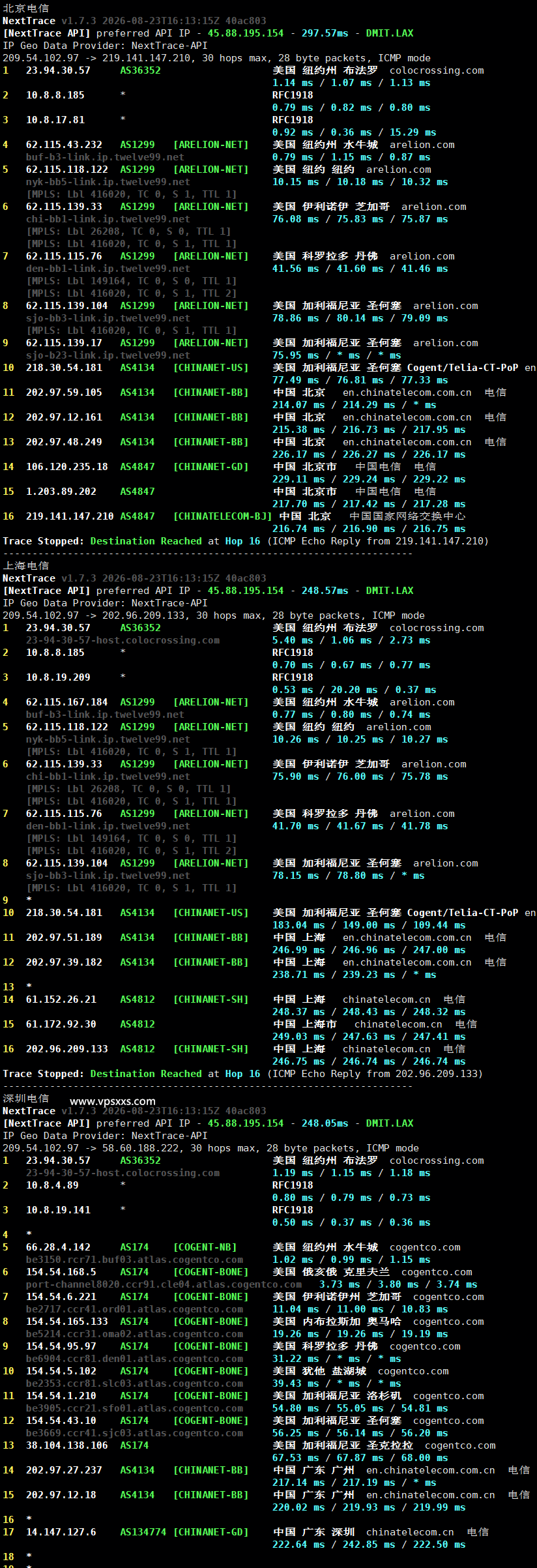Select the 297.57ms API latency value
Screen dimensions: 537x1568
click(x=325, y=33)
